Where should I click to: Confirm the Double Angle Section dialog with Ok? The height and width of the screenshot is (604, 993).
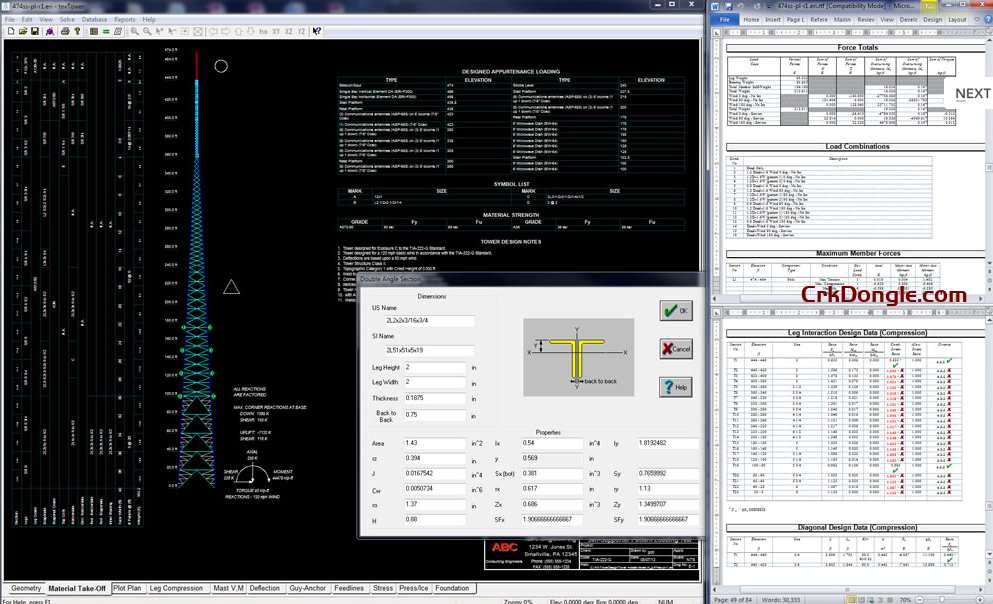pyautogui.click(x=675, y=310)
